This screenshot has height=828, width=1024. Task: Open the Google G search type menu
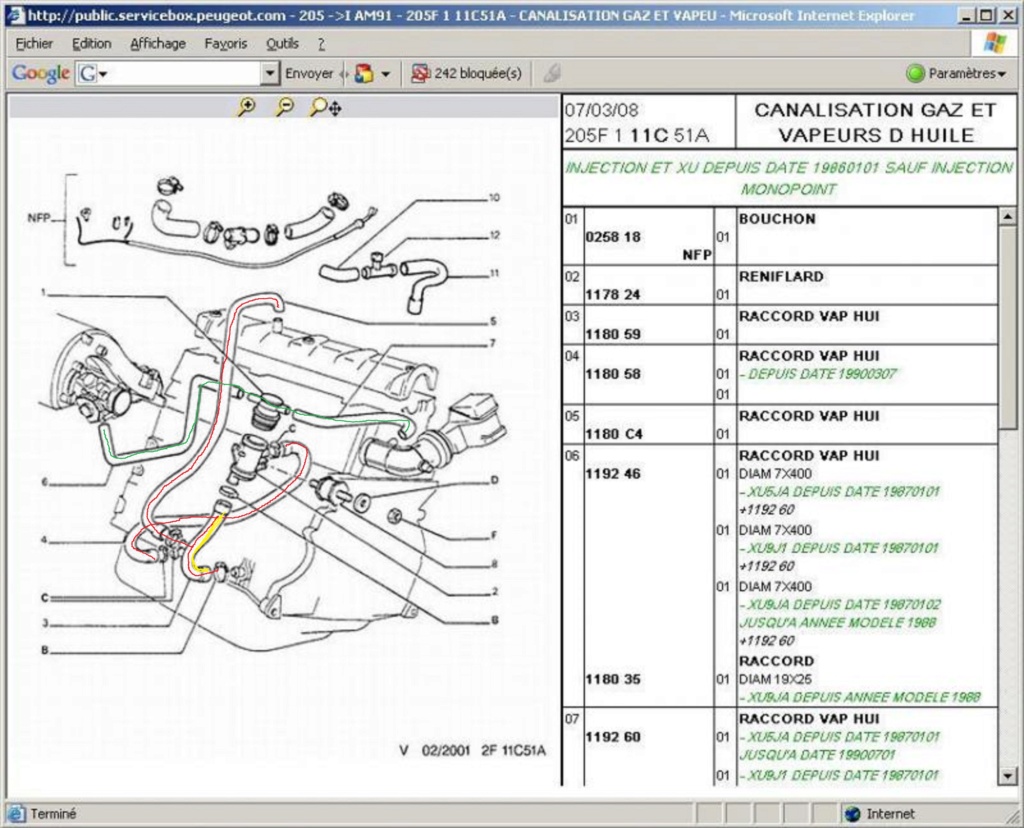93,74
